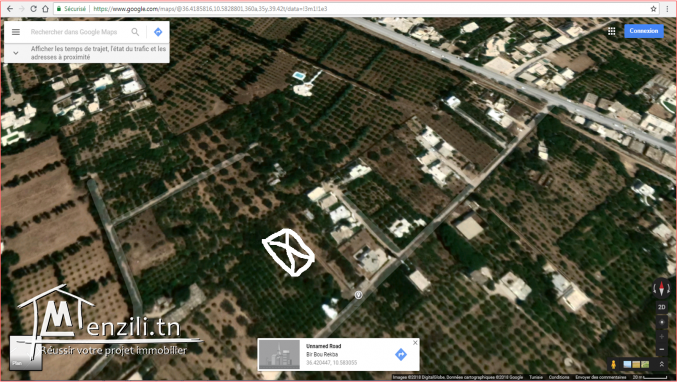The image size is (677, 382).
Task: Rotate the view counterclockwise on compass
Action: click(655, 288)
